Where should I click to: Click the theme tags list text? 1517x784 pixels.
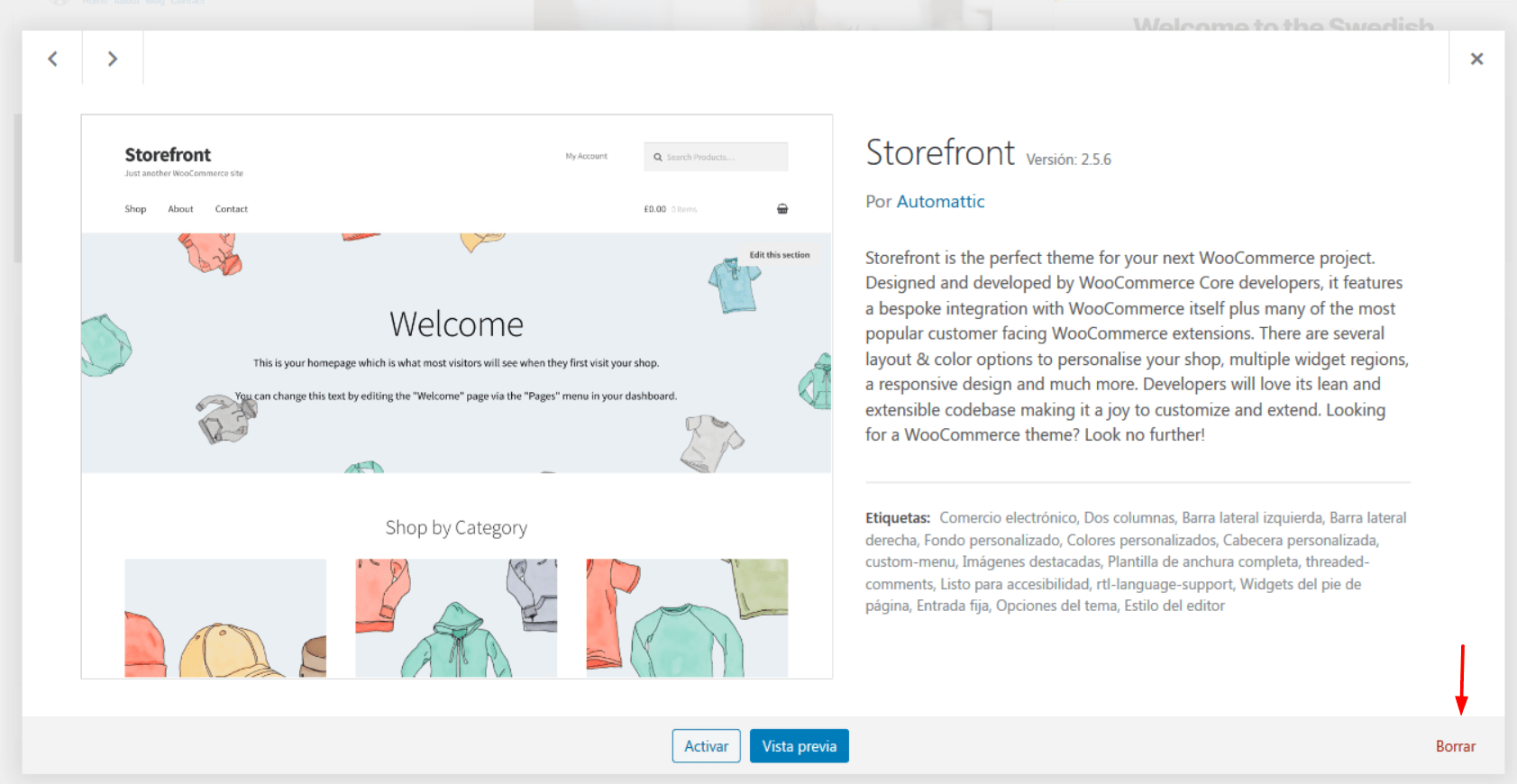(1137, 561)
